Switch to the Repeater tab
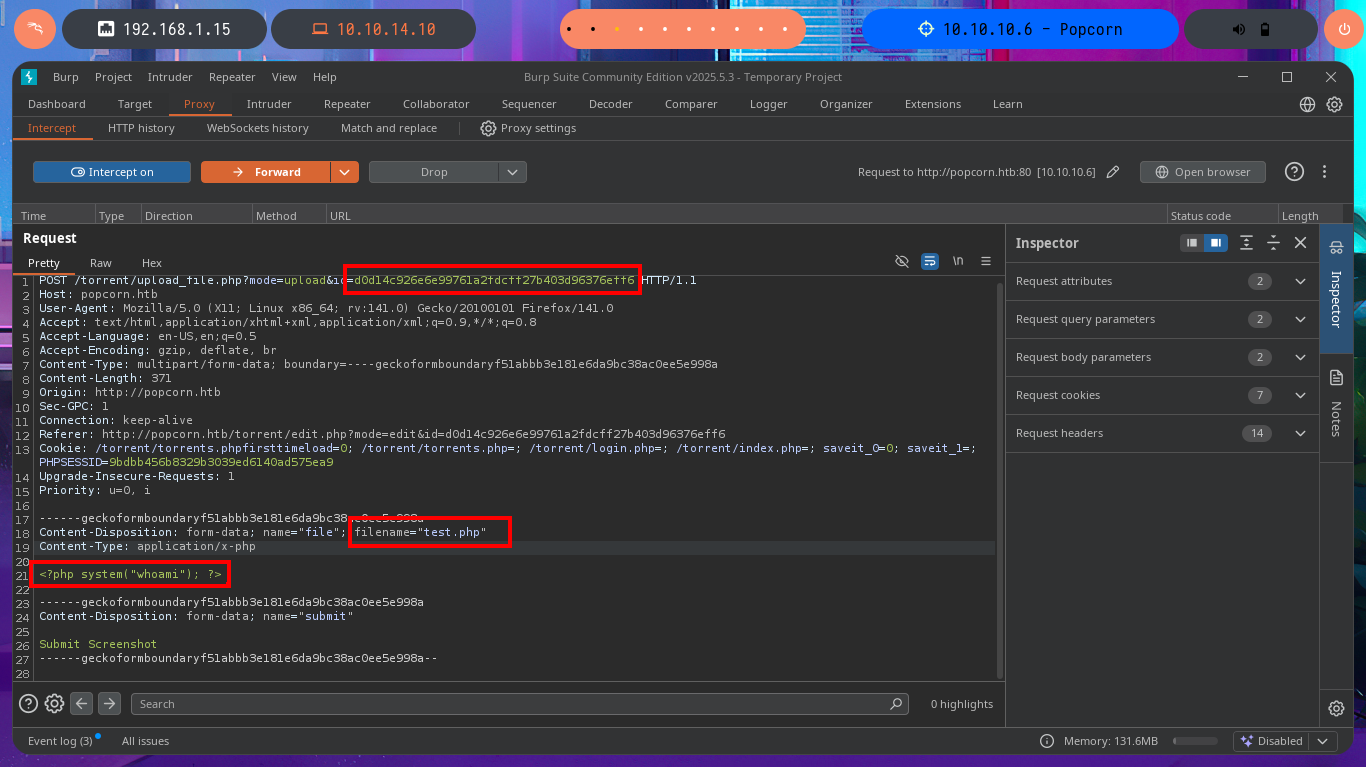This screenshot has width=1366, height=767. coord(347,104)
